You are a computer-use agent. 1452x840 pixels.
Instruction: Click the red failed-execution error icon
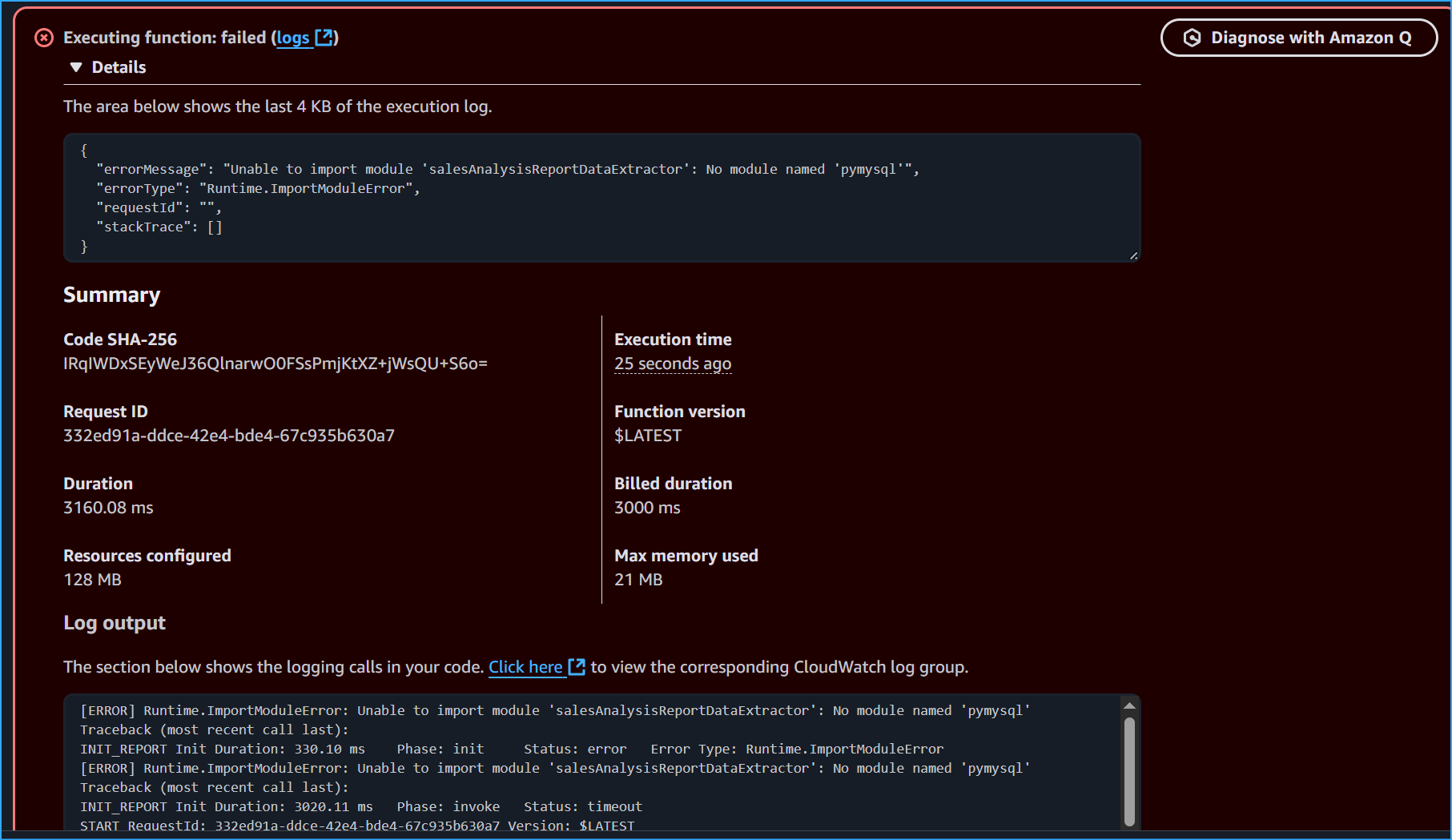(x=43, y=38)
